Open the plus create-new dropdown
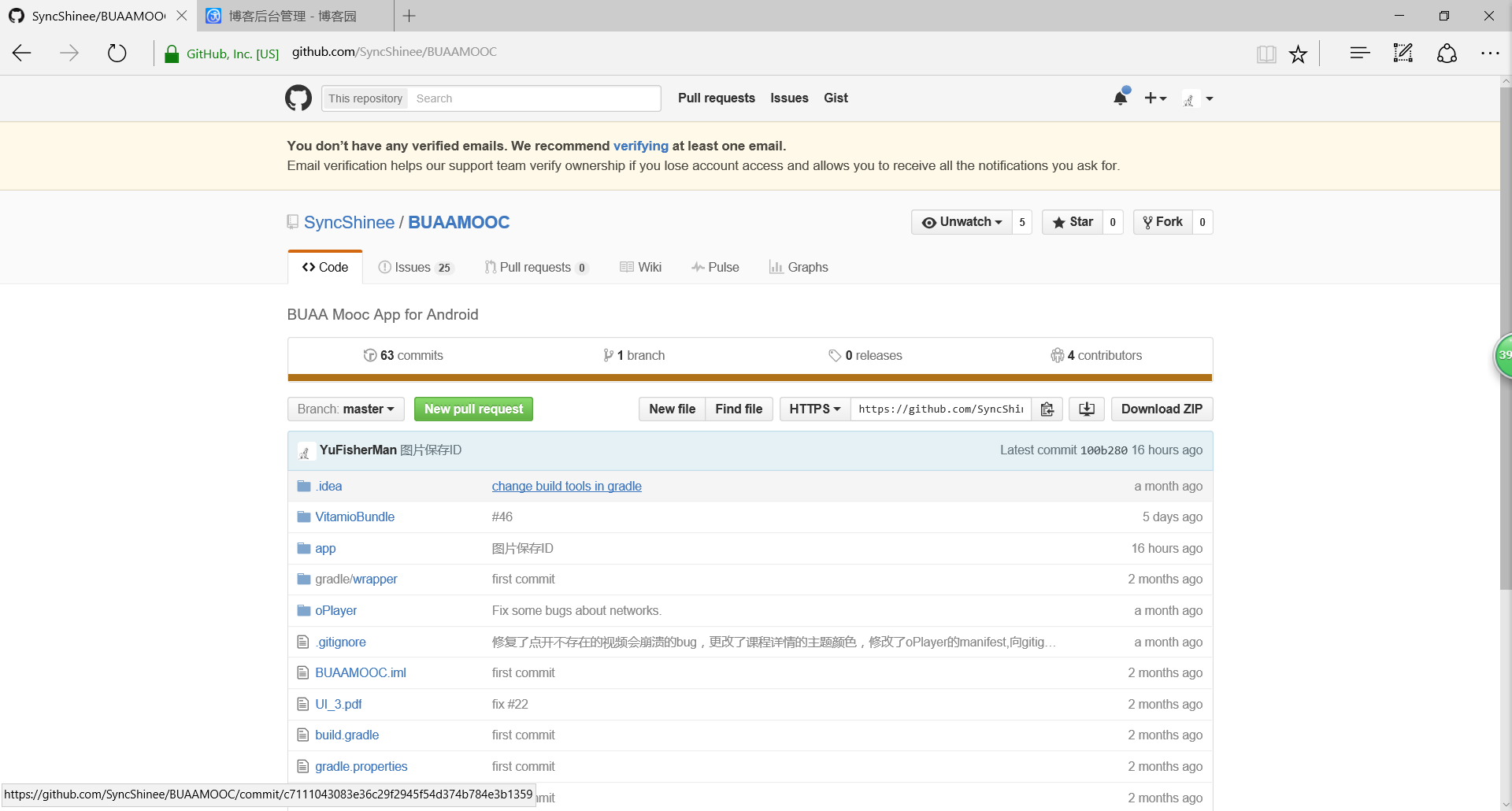Viewport: 1512px width, 811px height. point(1155,98)
